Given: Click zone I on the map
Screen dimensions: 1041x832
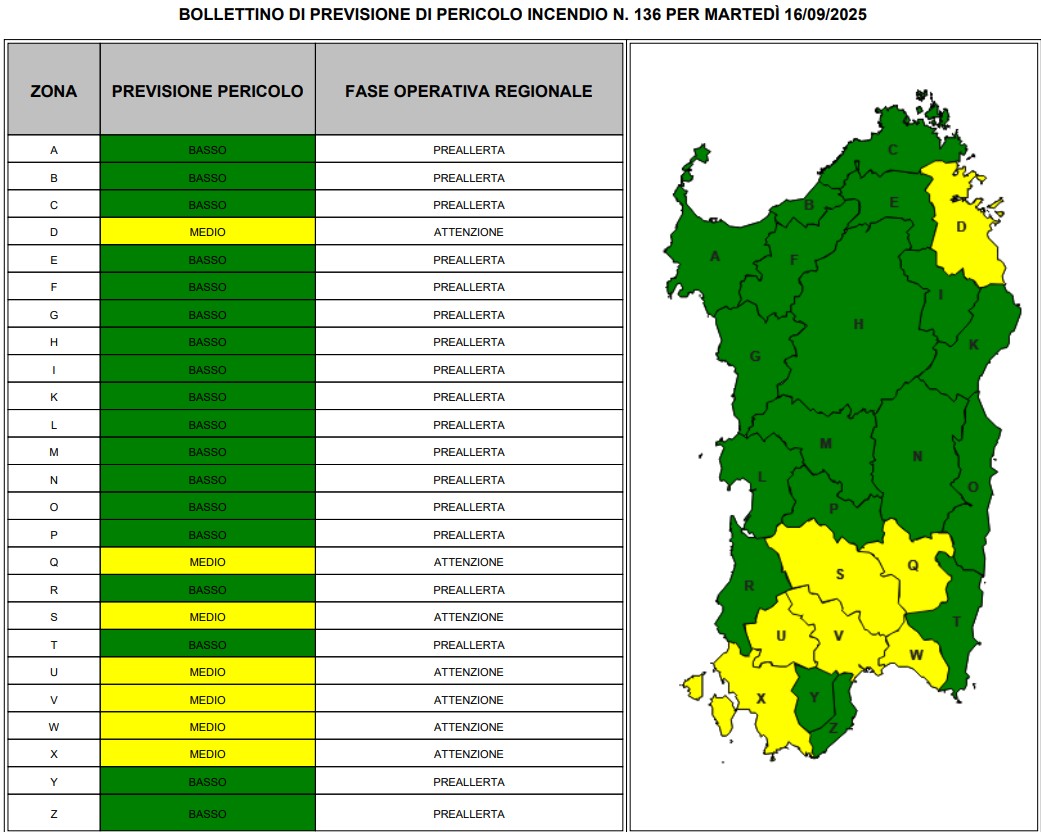Looking at the screenshot, I should click(941, 295).
